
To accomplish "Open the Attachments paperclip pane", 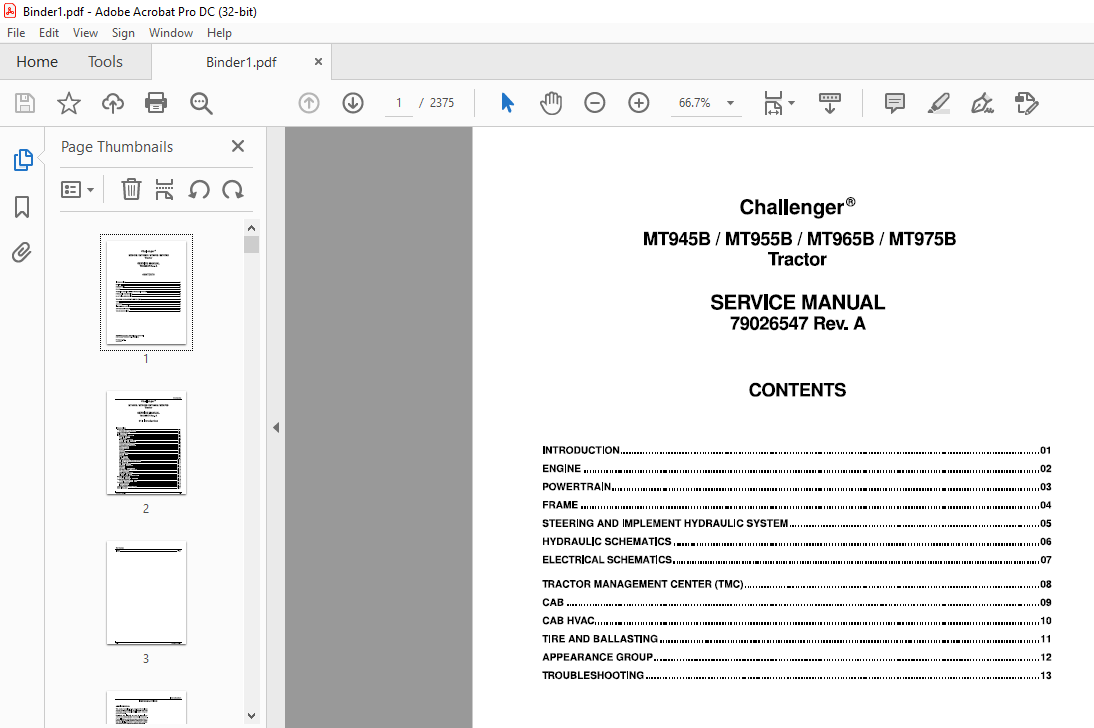I will (x=22, y=252).
